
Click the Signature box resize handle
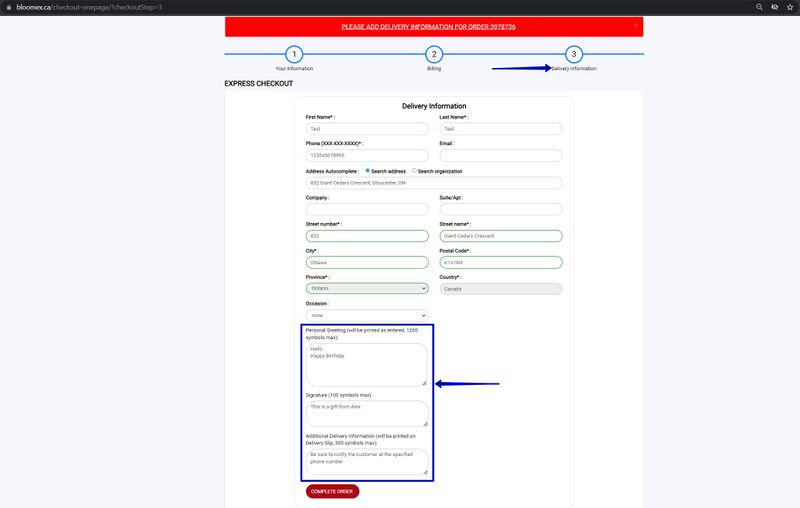(x=425, y=424)
